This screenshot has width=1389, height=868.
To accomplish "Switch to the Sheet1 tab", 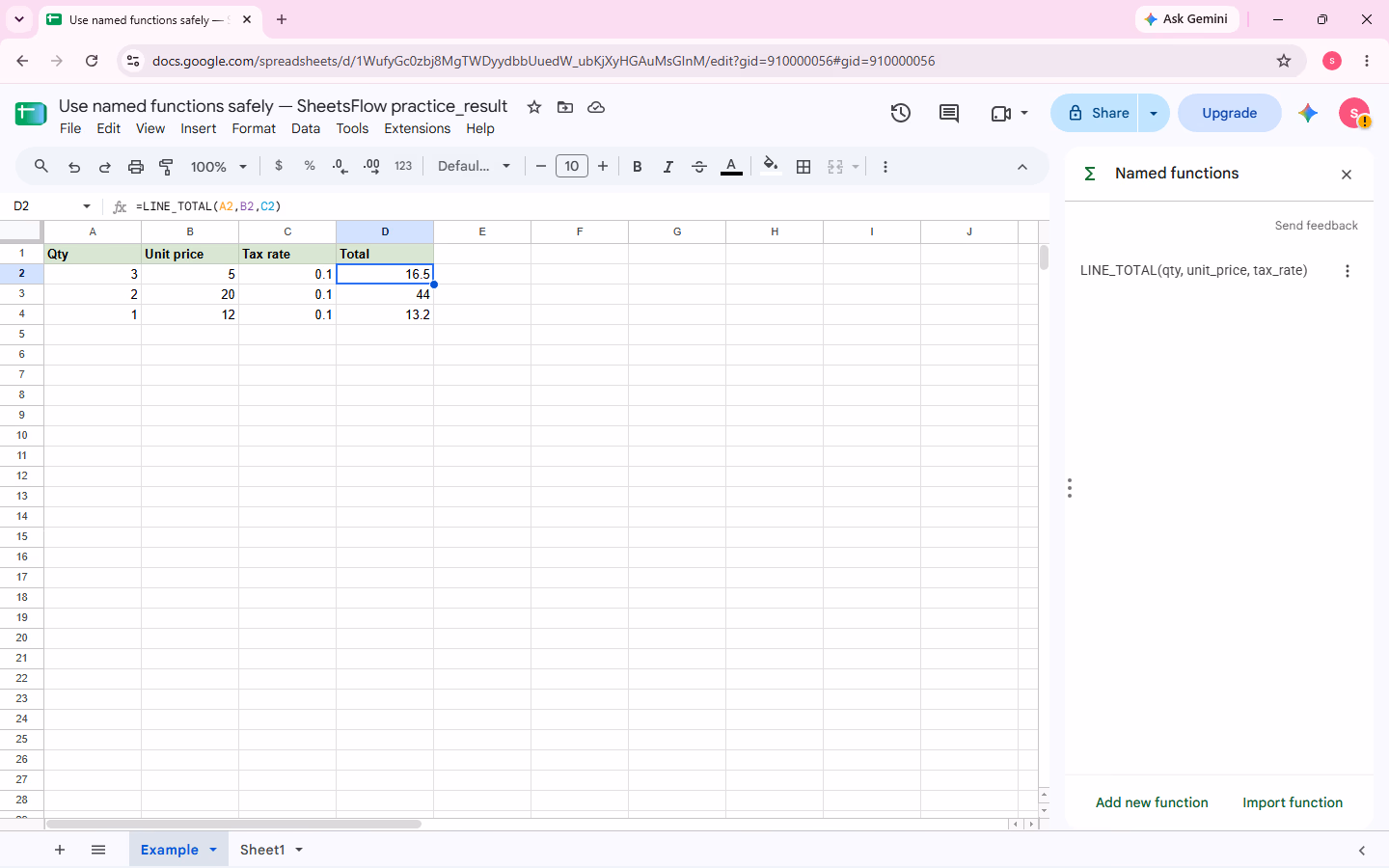I will (x=262, y=850).
